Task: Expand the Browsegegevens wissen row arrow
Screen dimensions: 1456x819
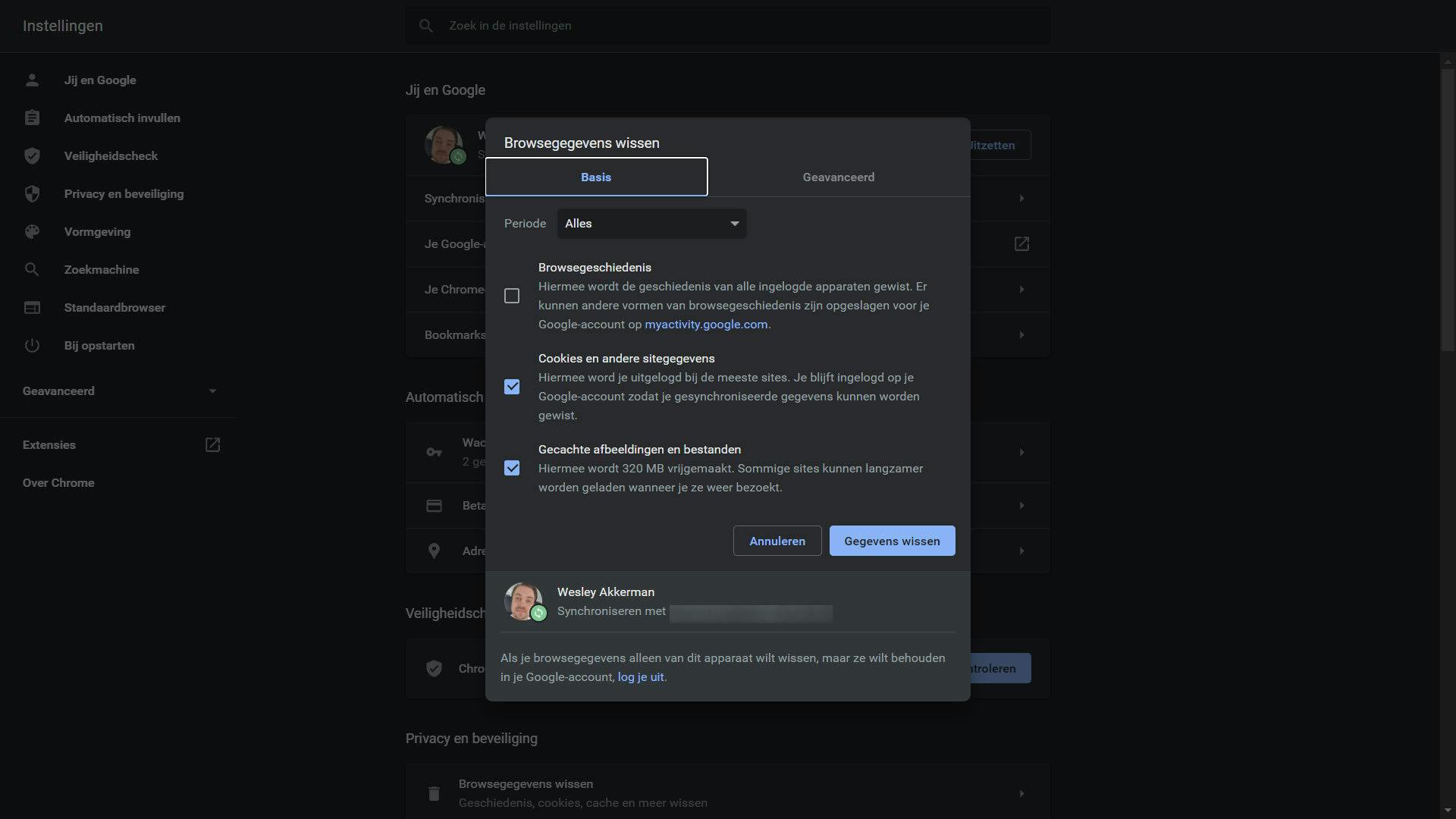Action: tap(1021, 793)
